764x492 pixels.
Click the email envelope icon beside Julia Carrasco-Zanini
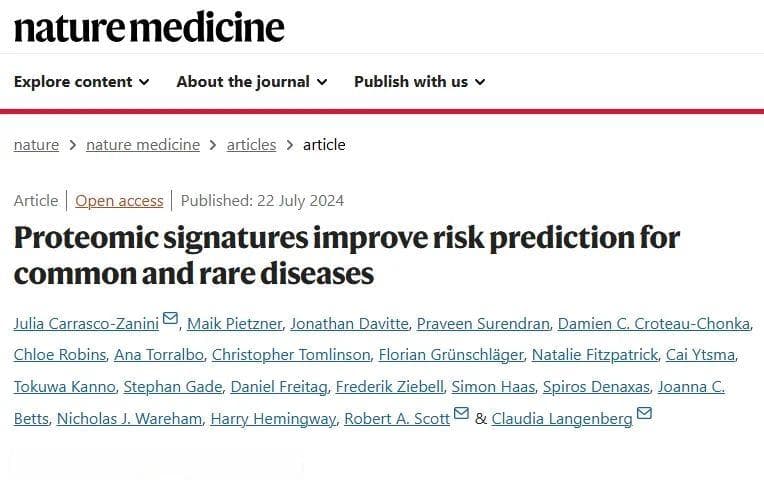point(170,318)
